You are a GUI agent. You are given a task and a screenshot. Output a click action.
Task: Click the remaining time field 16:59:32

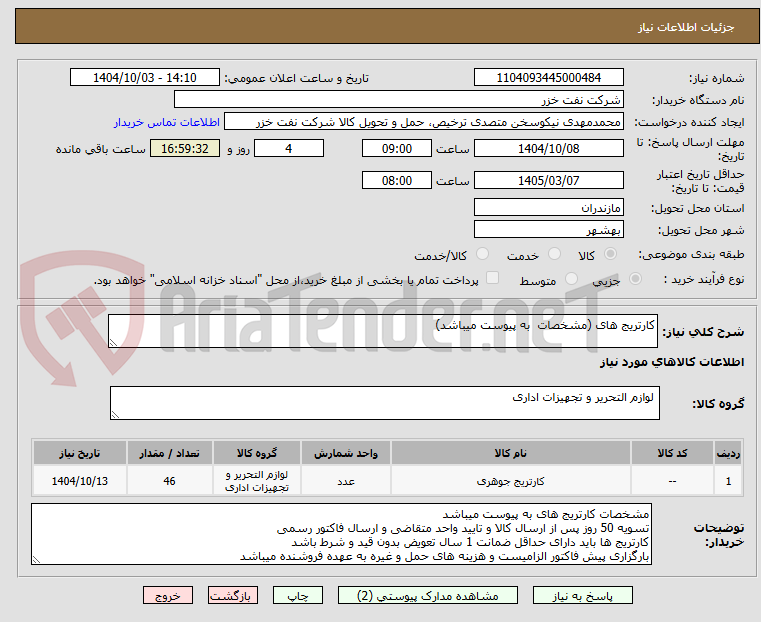tap(185, 148)
